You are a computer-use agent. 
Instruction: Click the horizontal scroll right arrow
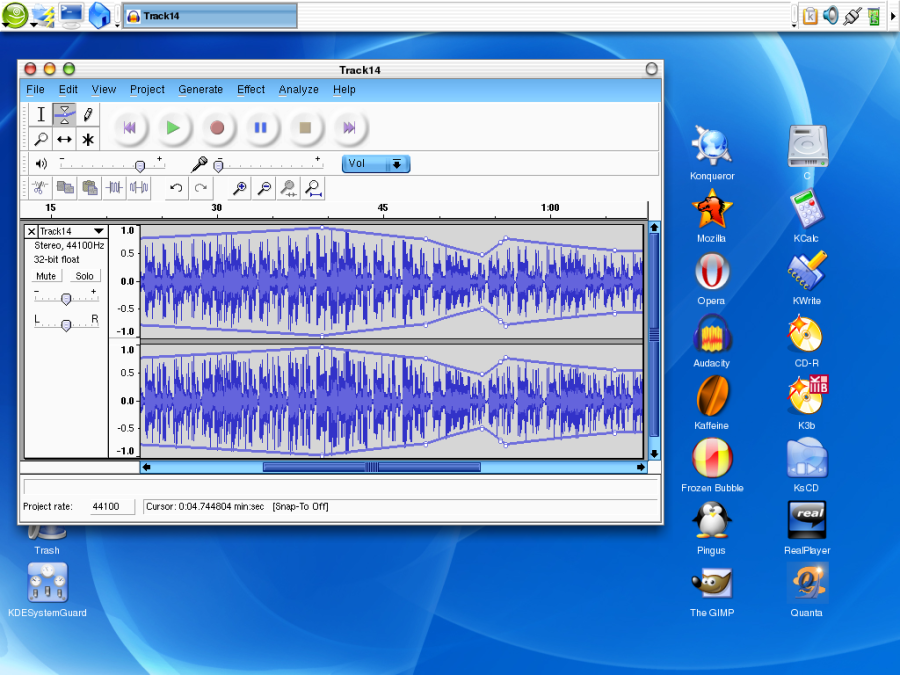click(641, 467)
